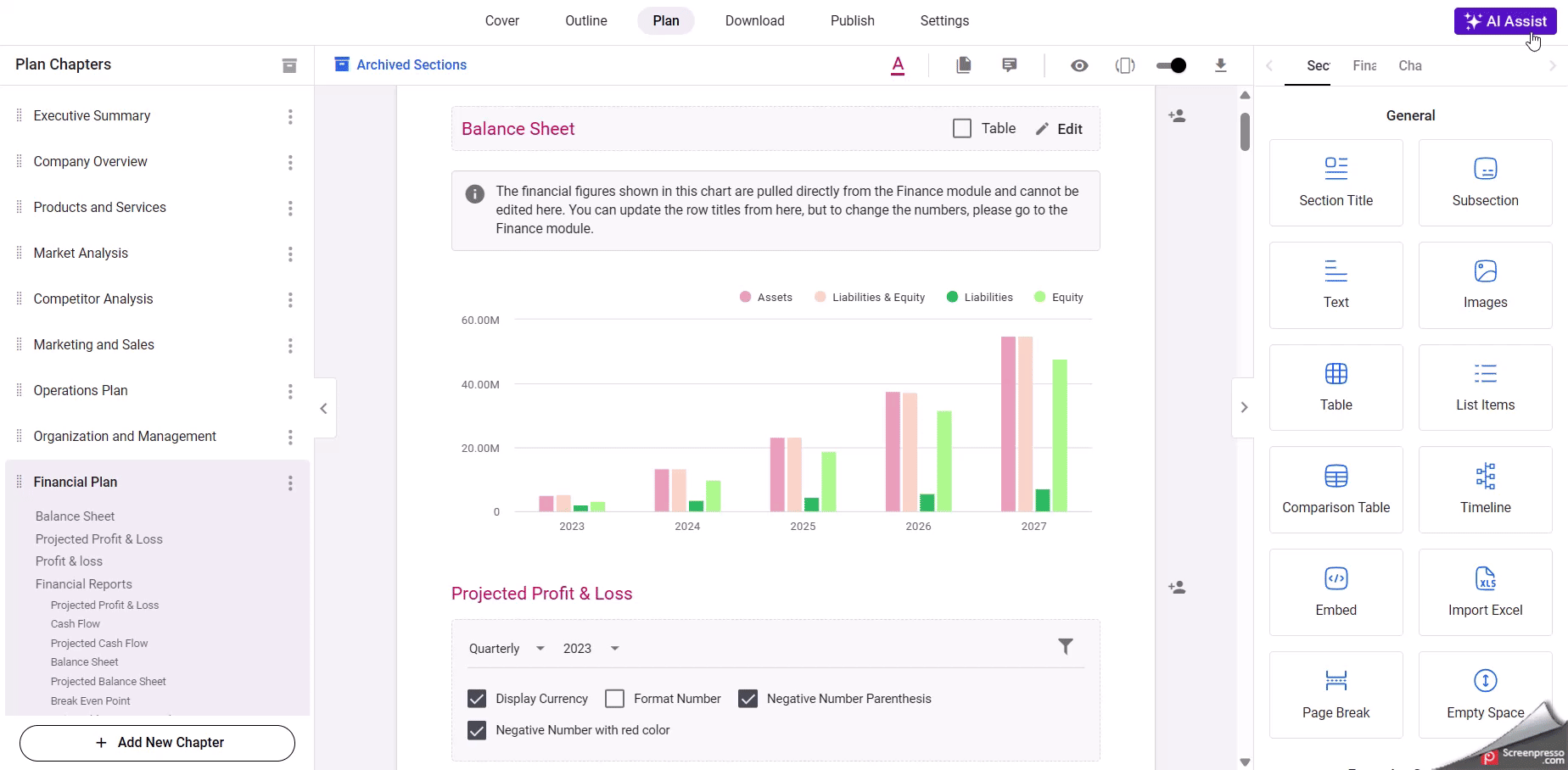Image resolution: width=1568 pixels, height=770 pixels.
Task: Open the text color tool
Action: 898,65
